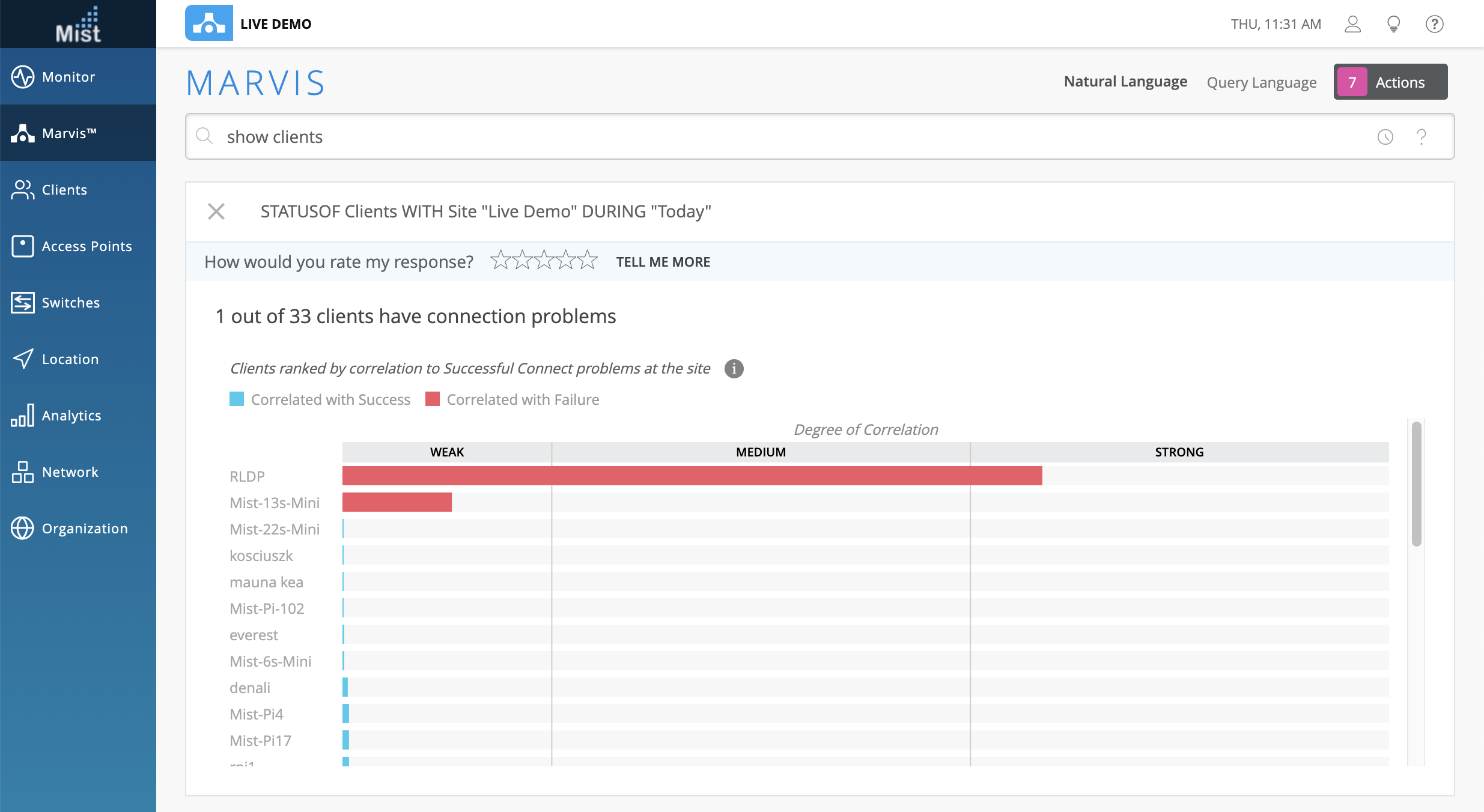Click the search history clock icon
1484x812 pixels.
(x=1385, y=137)
